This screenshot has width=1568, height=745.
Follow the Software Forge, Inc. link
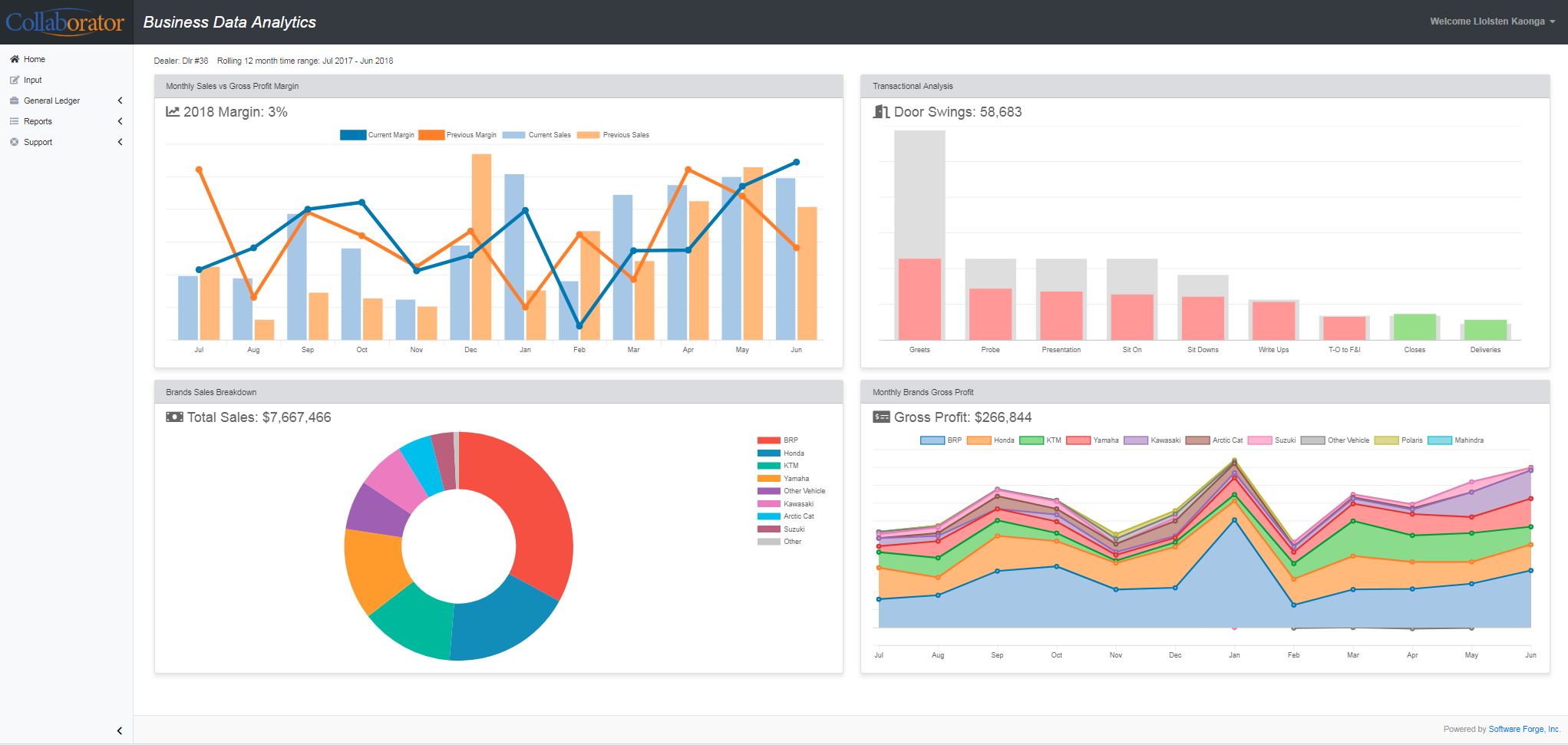(x=1524, y=729)
